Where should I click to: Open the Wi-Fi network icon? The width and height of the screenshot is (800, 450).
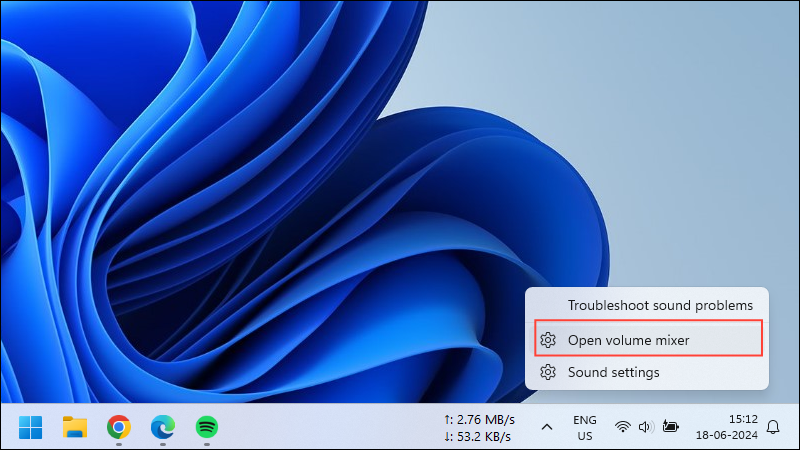(622, 427)
